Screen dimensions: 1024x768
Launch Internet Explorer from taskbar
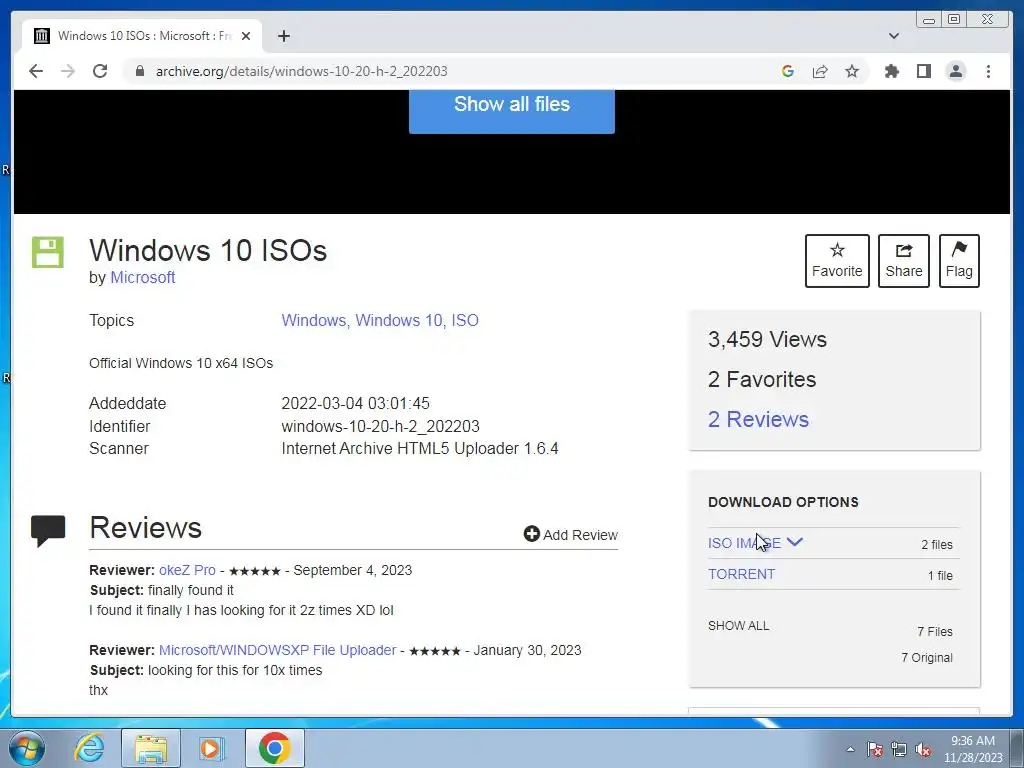[x=89, y=748]
